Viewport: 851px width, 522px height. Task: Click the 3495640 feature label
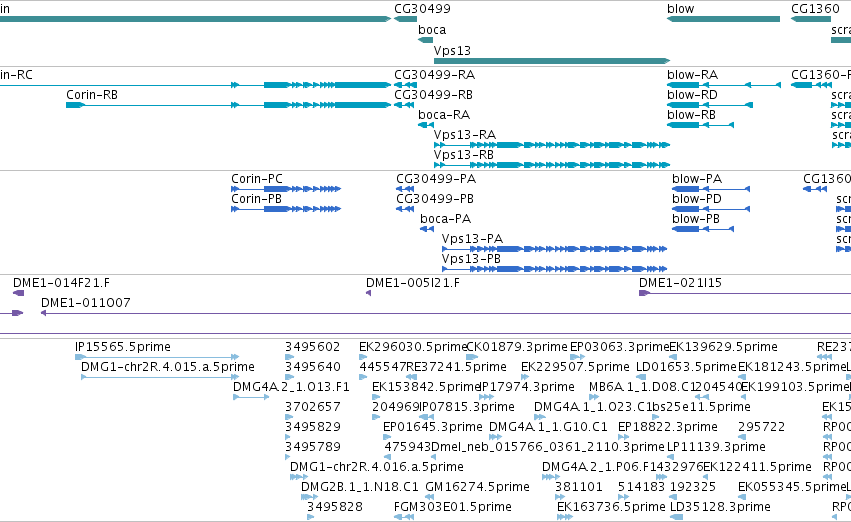(x=313, y=367)
